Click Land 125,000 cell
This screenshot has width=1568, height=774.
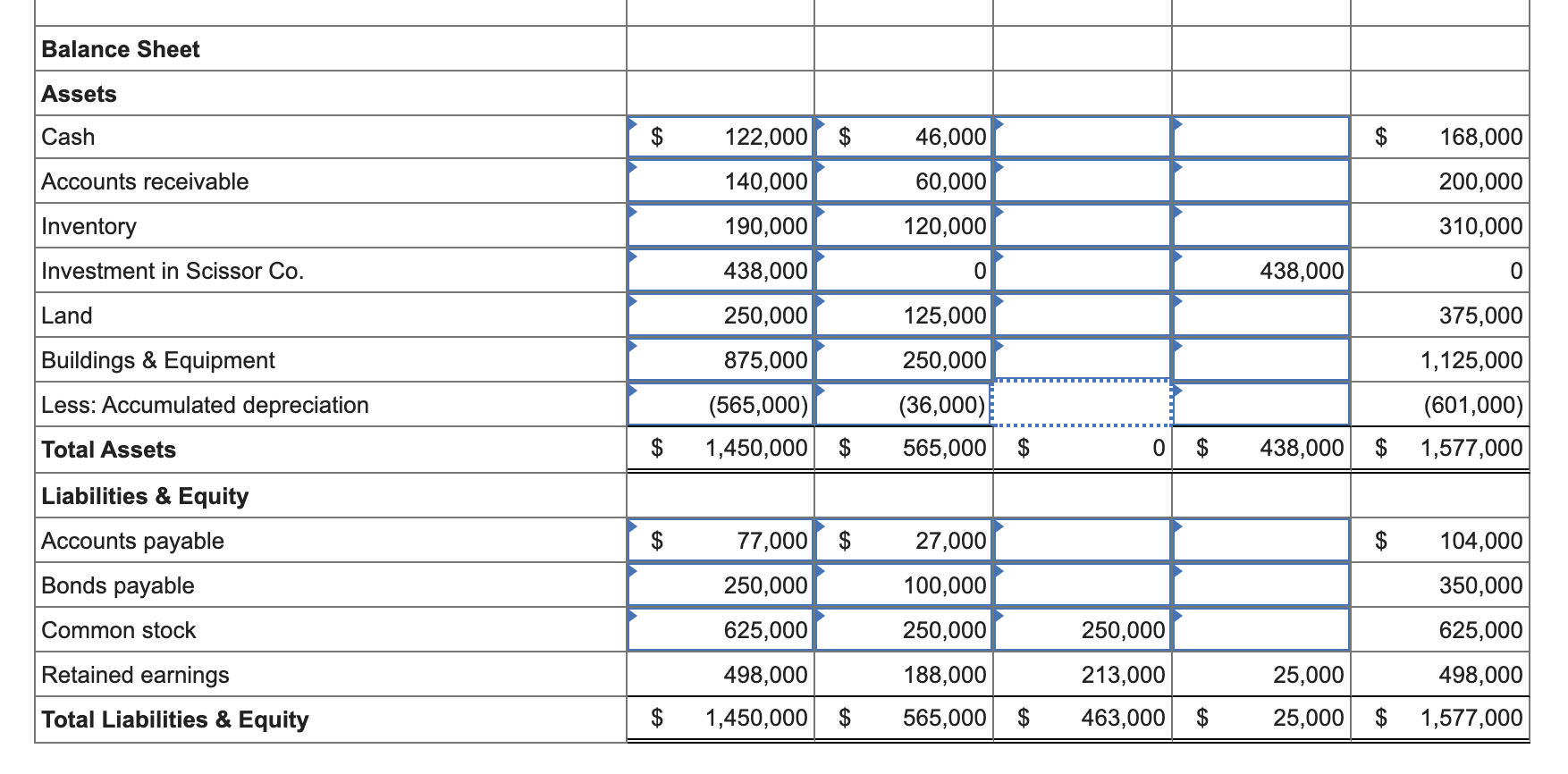(904, 315)
